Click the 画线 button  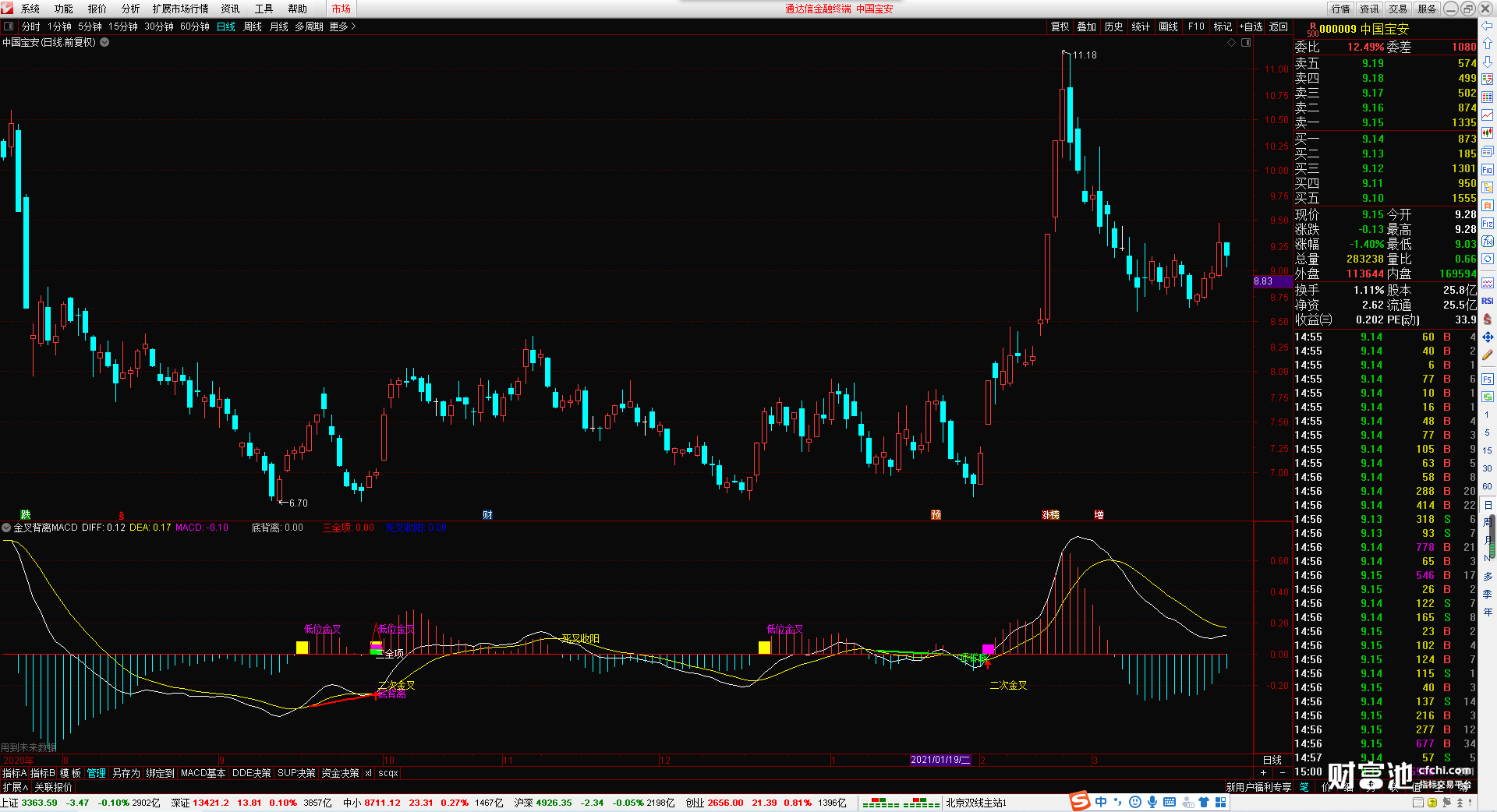pyautogui.click(x=1169, y=26)
